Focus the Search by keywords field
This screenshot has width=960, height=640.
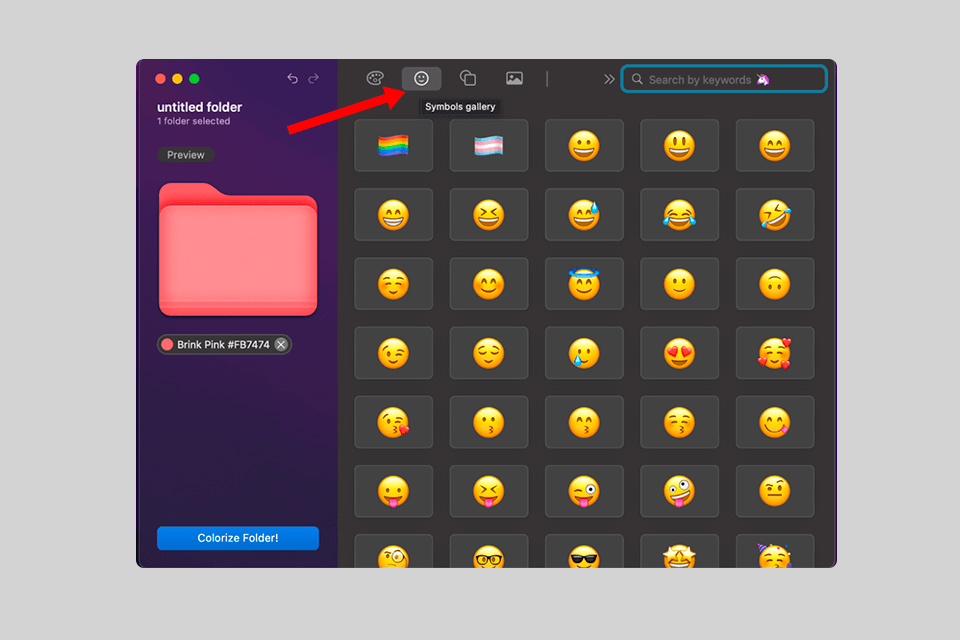[x=724, y=79]
